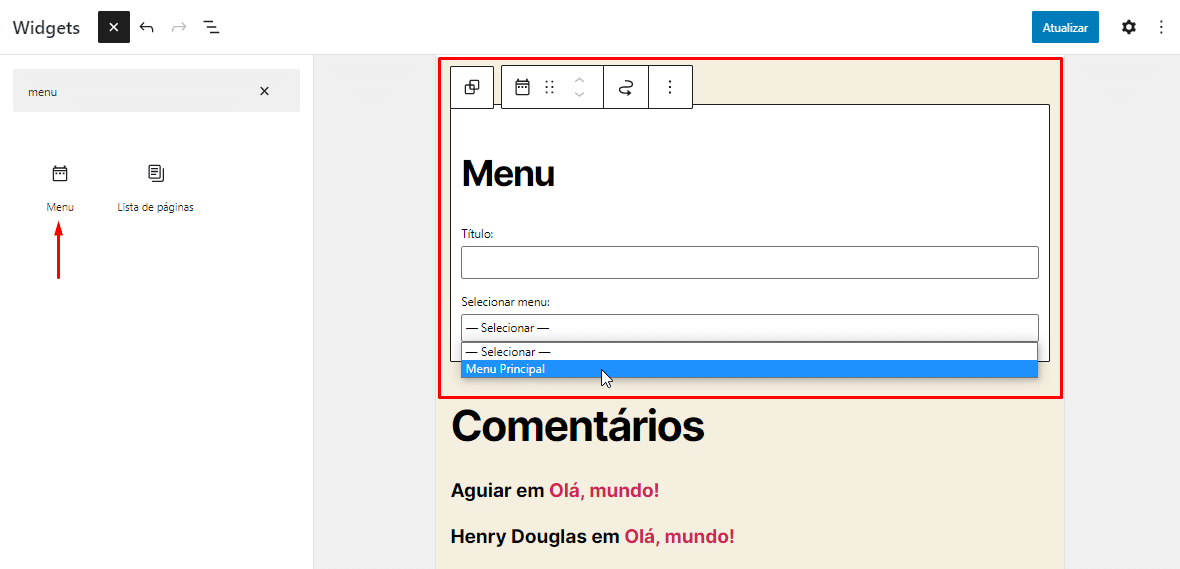The image size is (1180, 569).
Task: Insert the Menu block from results
Action: (60, 187)
